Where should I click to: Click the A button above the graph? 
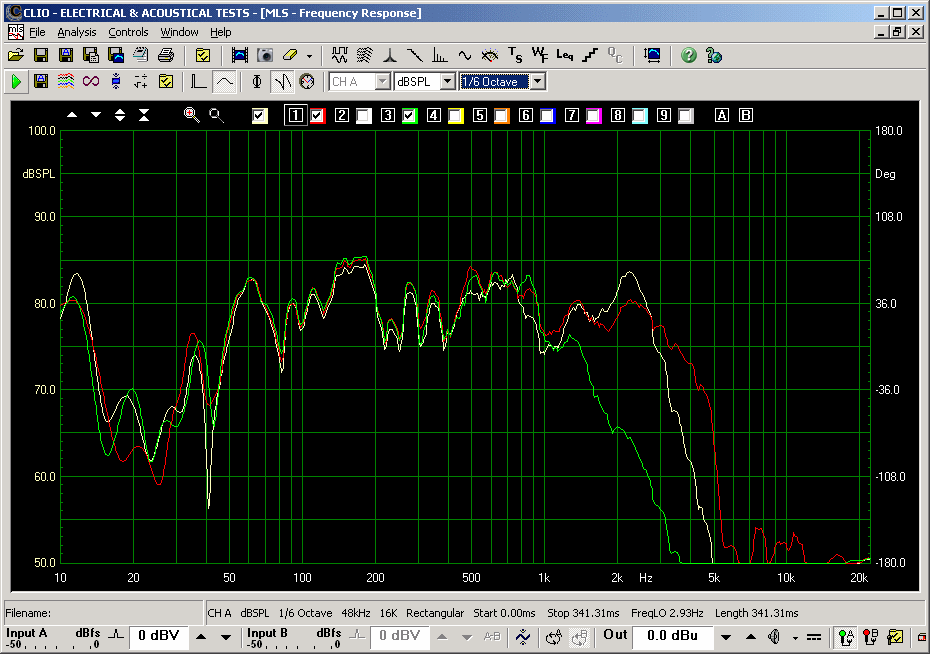point(722,116)
